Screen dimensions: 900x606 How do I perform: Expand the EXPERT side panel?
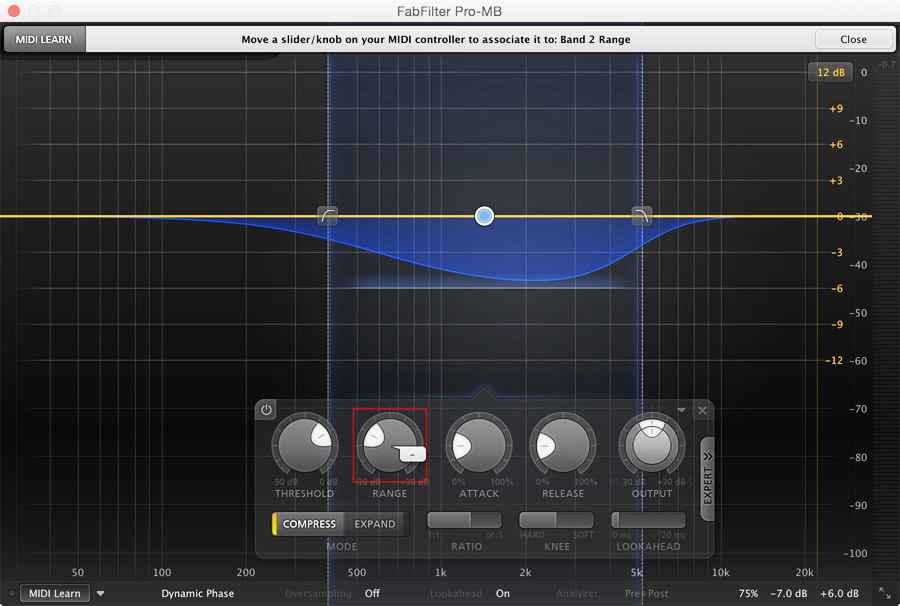click(708, 479)
